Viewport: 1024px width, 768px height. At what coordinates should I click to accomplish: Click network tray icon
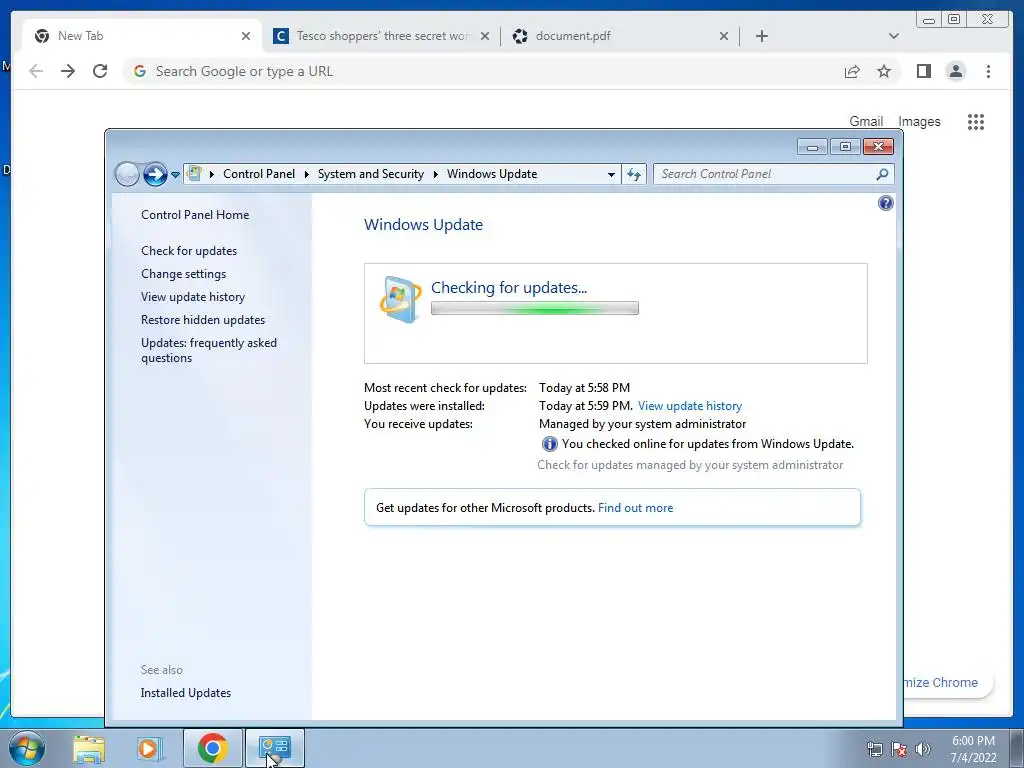874,749
